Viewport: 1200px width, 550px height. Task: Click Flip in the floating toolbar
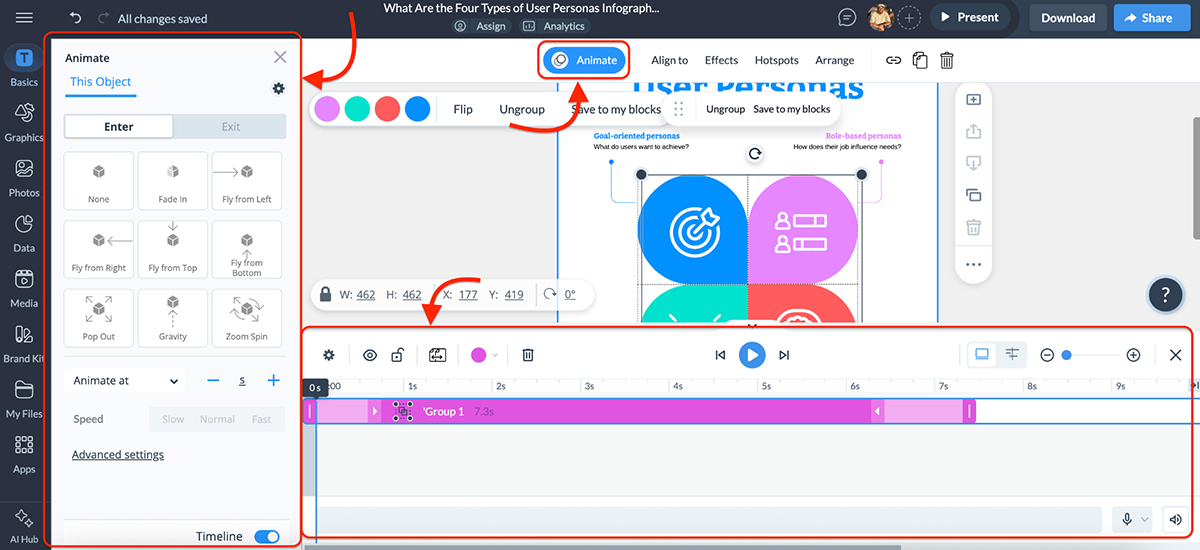coord(462,109)
